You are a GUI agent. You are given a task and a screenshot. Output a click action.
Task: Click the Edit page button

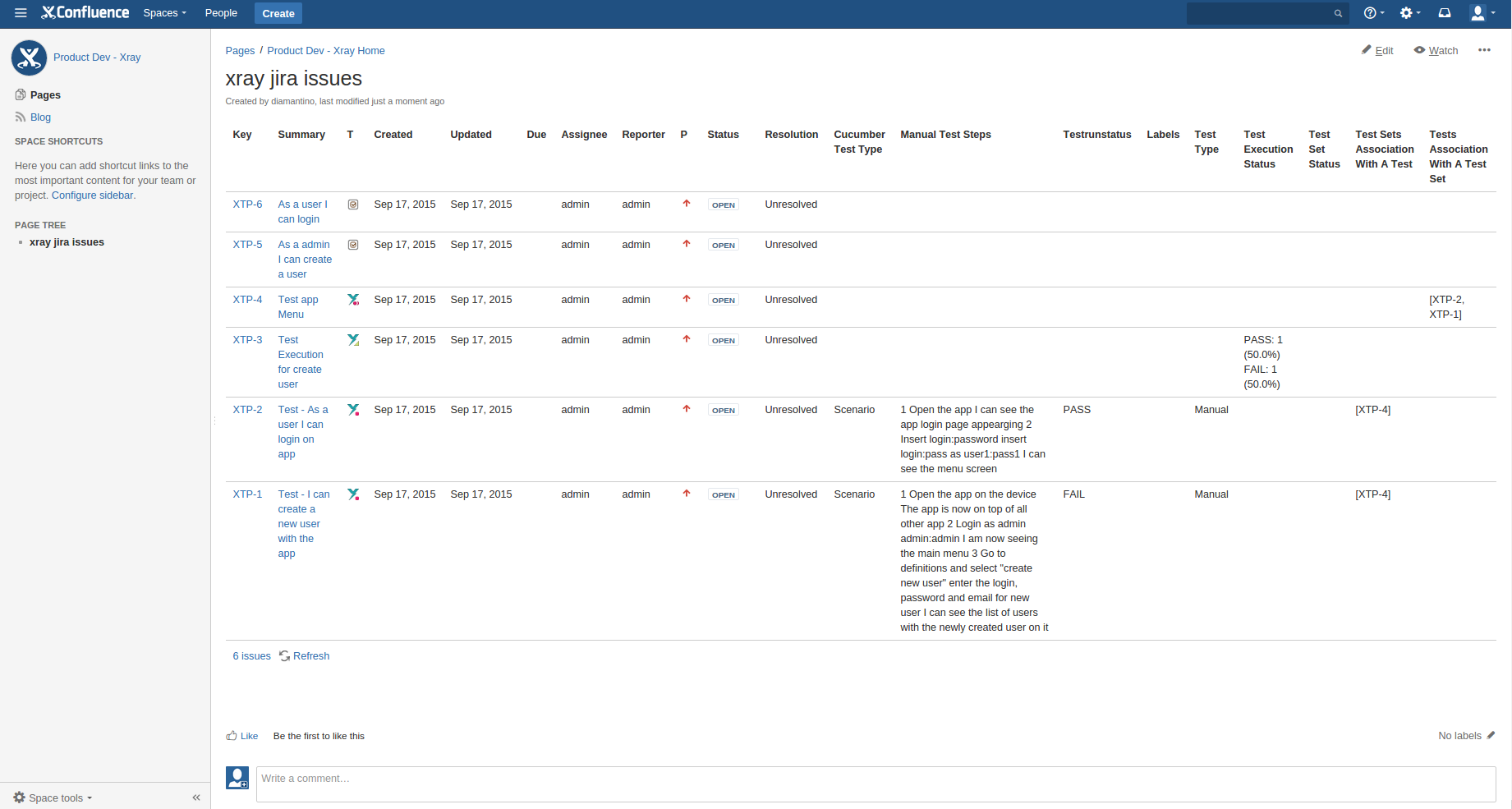click(1377, 51)
